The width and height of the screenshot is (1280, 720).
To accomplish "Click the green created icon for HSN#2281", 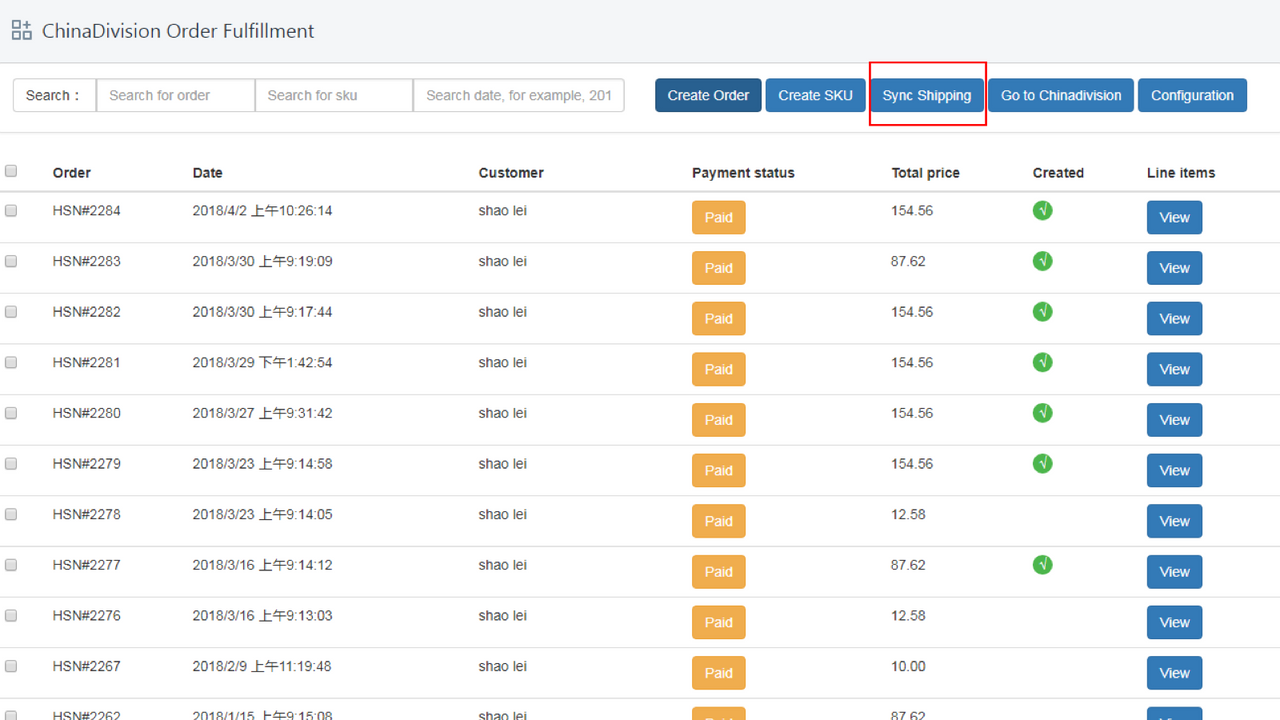I will pyautogui.click(x=1042, y=362).
